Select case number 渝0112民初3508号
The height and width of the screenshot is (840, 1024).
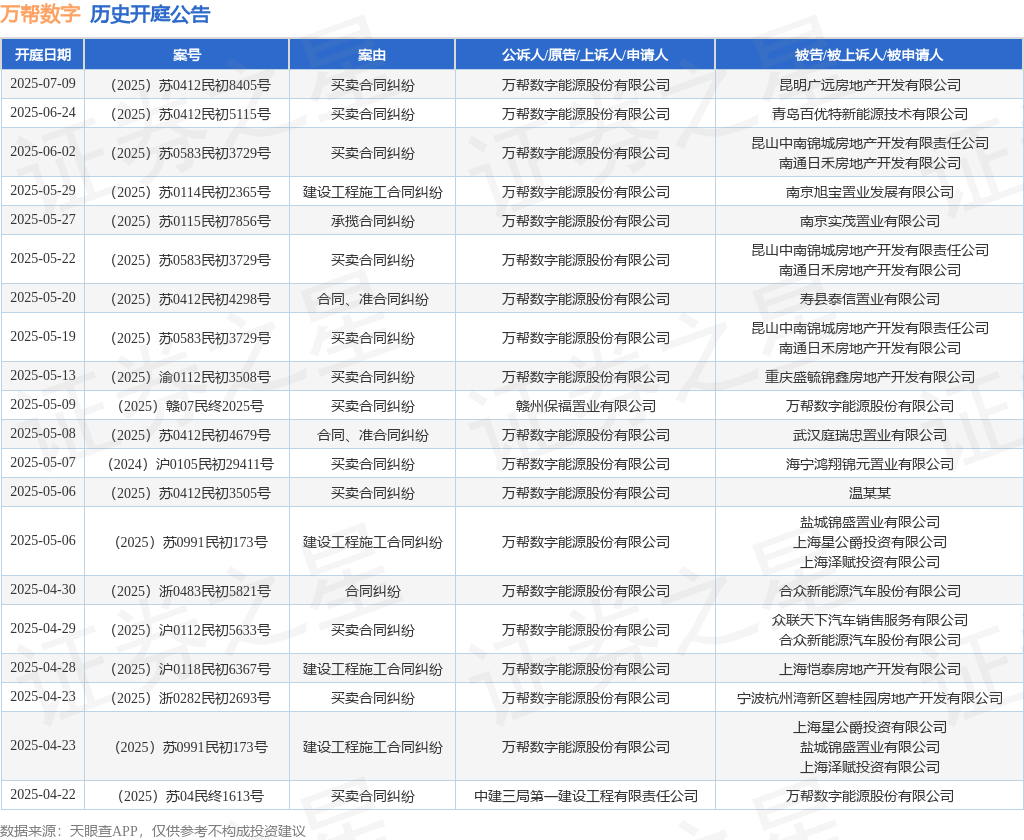tap(191, 377)
